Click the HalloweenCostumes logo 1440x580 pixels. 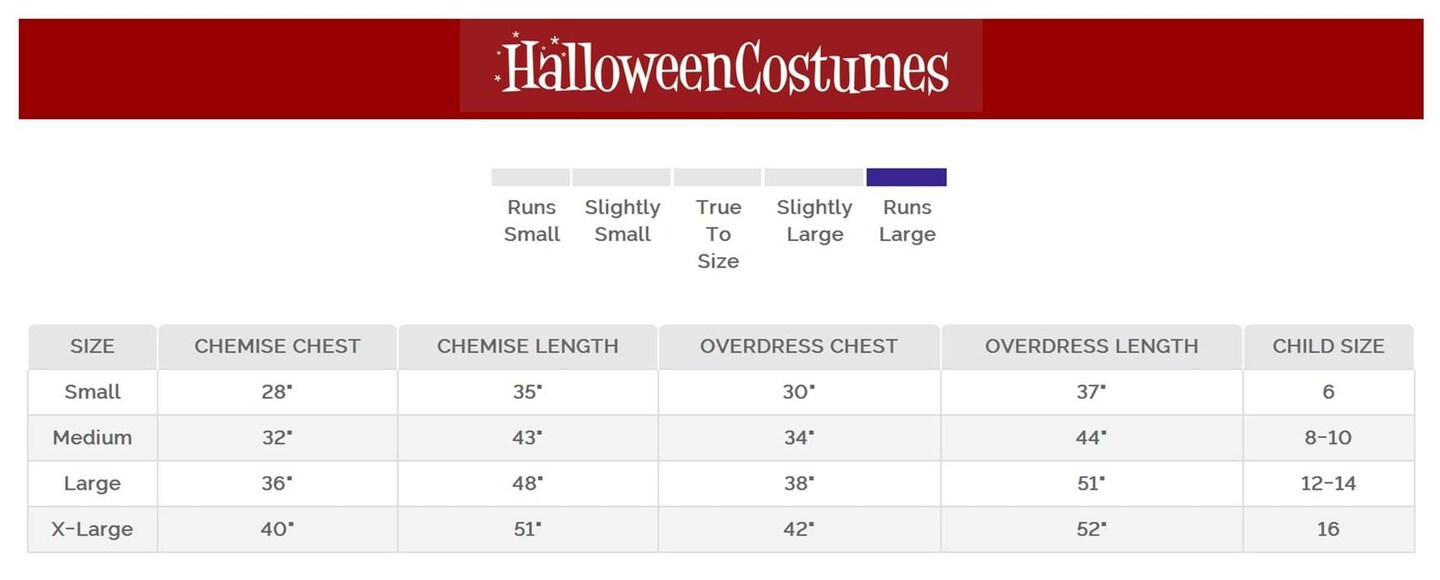(x=721, y=66)
